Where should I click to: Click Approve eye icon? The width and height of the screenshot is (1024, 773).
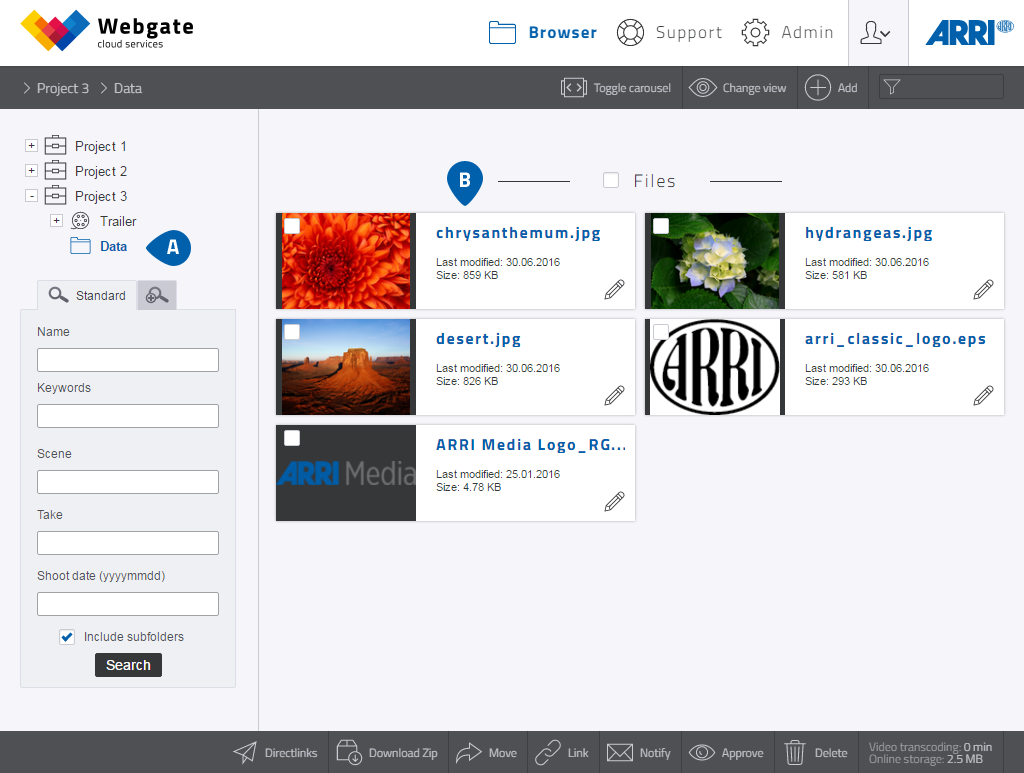pos(702,752)
